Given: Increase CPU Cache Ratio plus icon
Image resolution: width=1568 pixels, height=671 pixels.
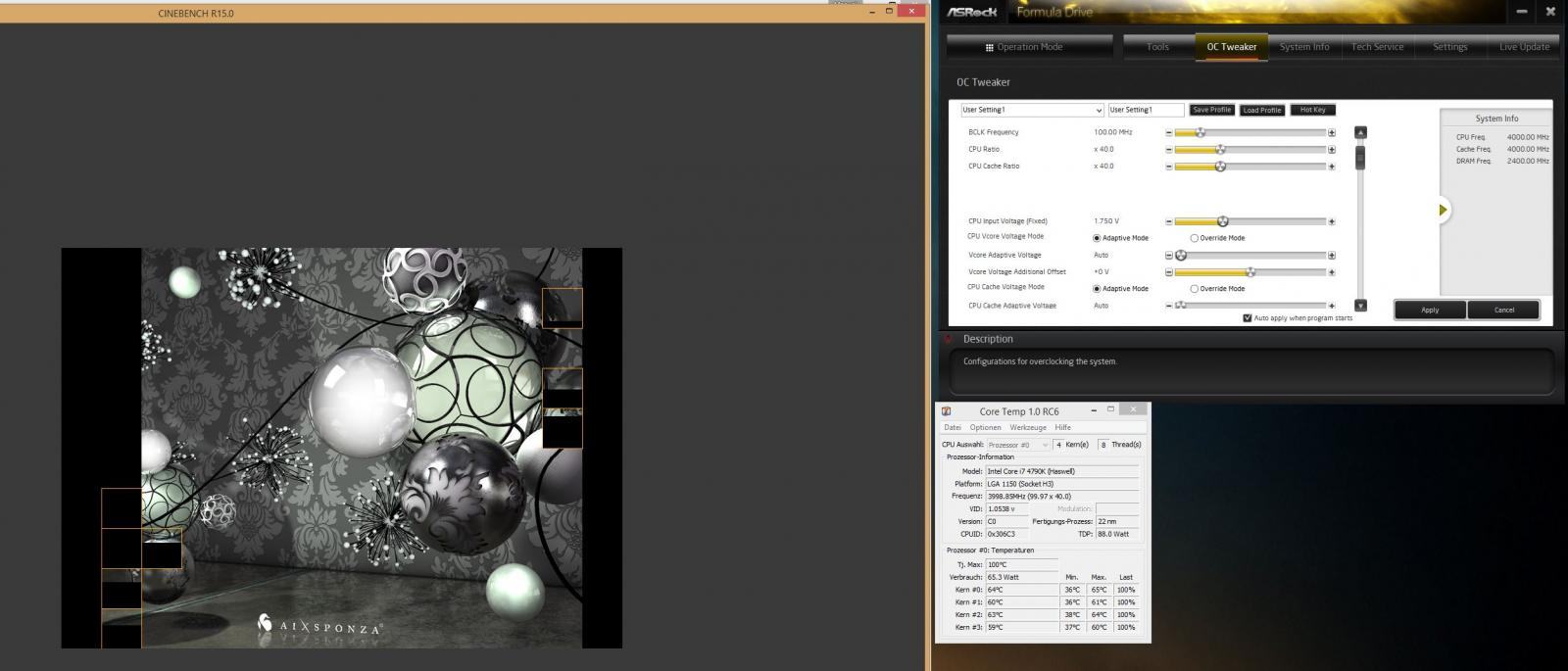Looking at the screenshot, I should point(1332,167).
